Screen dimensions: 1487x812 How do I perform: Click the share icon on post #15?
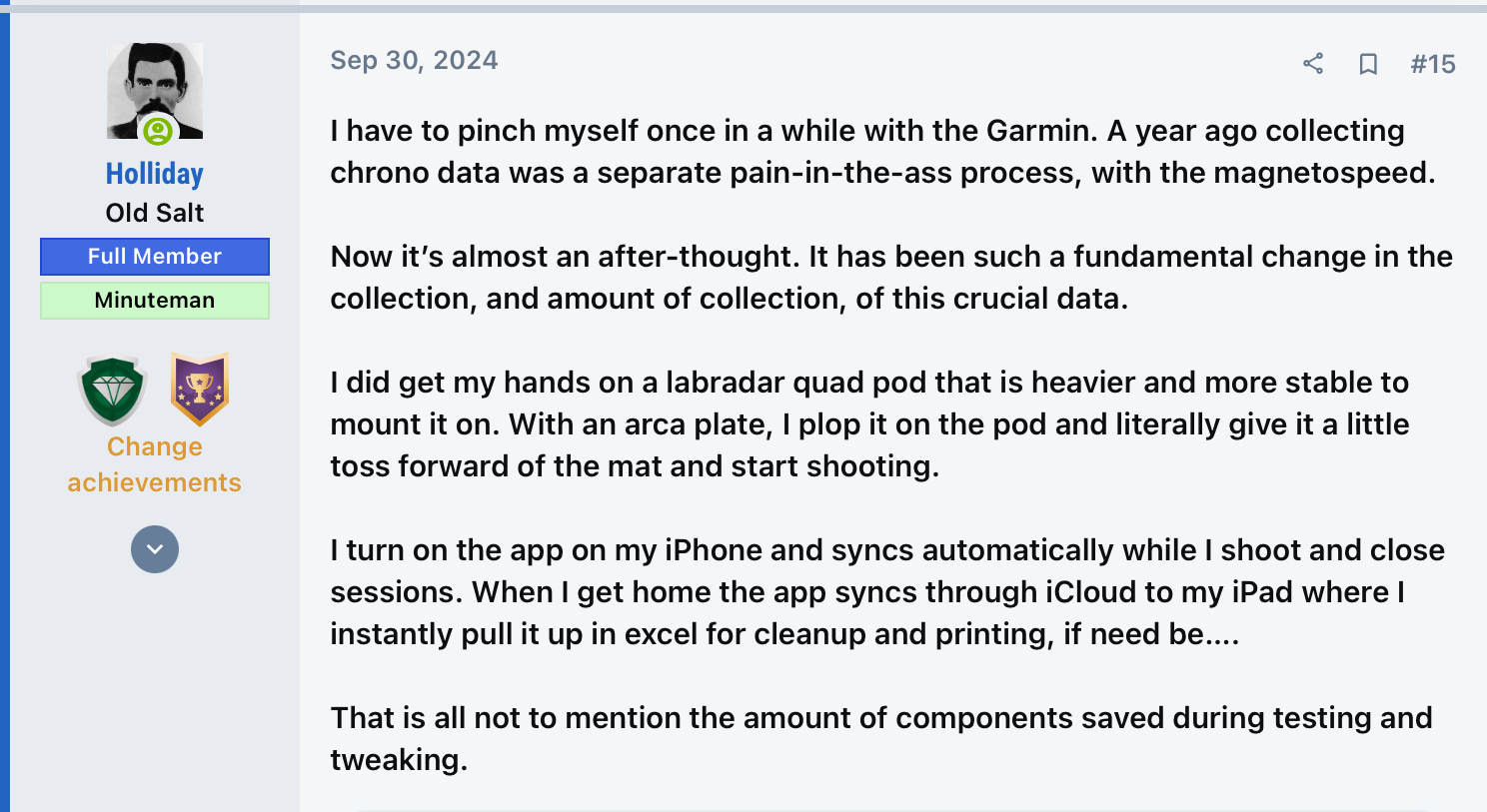[x=1313, y=64]
